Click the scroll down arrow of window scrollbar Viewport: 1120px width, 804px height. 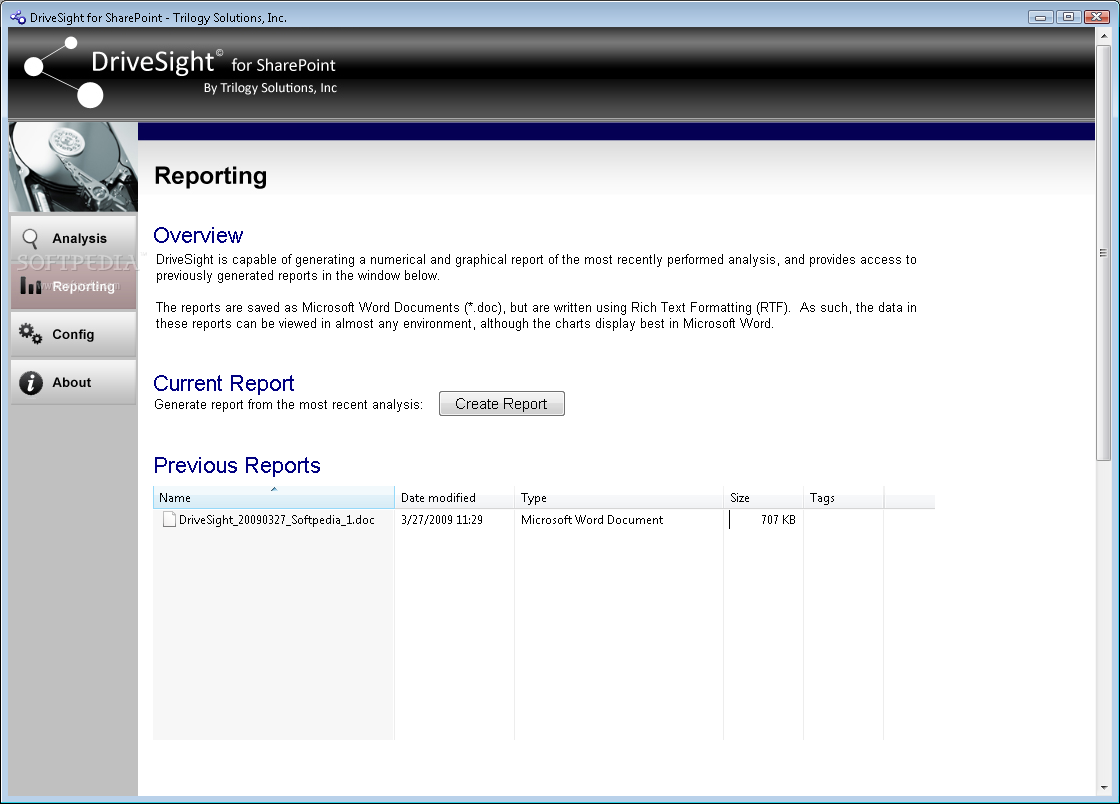click(1104, 788)
